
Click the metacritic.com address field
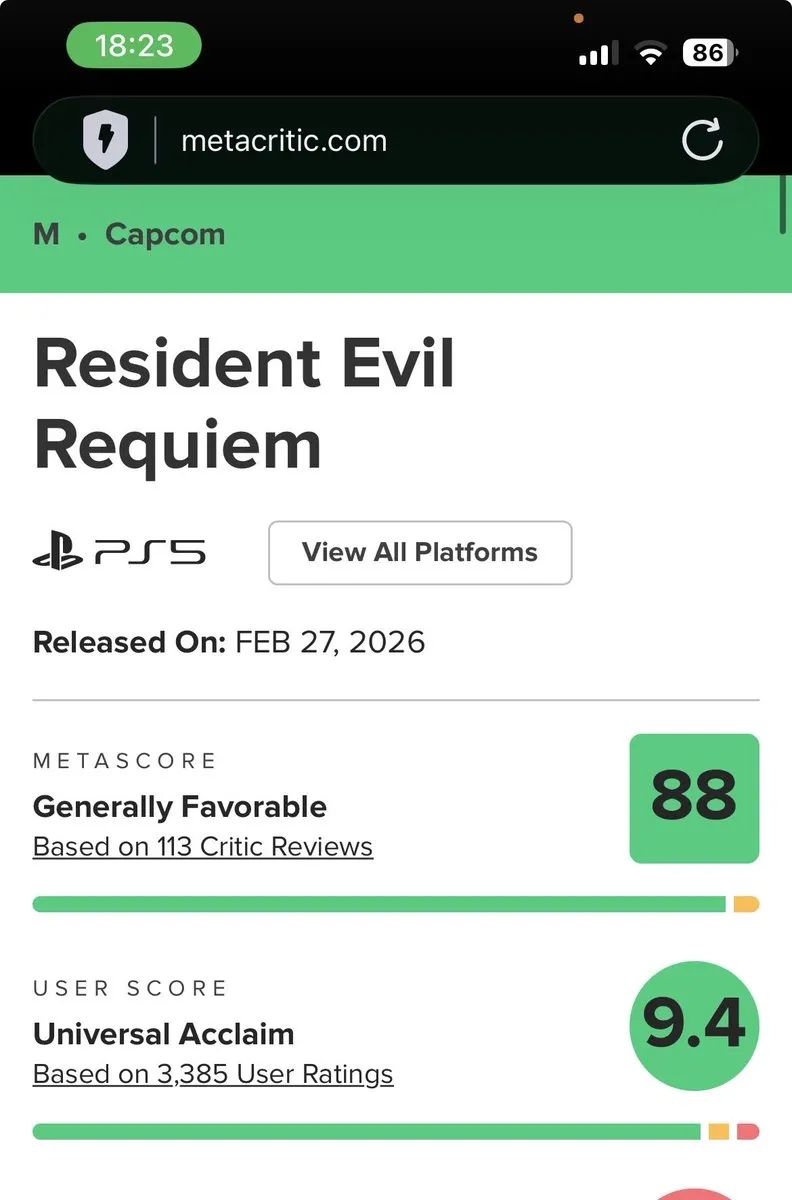284,141
